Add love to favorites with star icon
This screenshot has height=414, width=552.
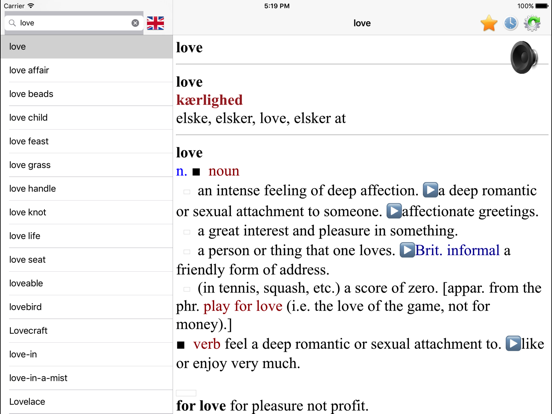(489, 23)
